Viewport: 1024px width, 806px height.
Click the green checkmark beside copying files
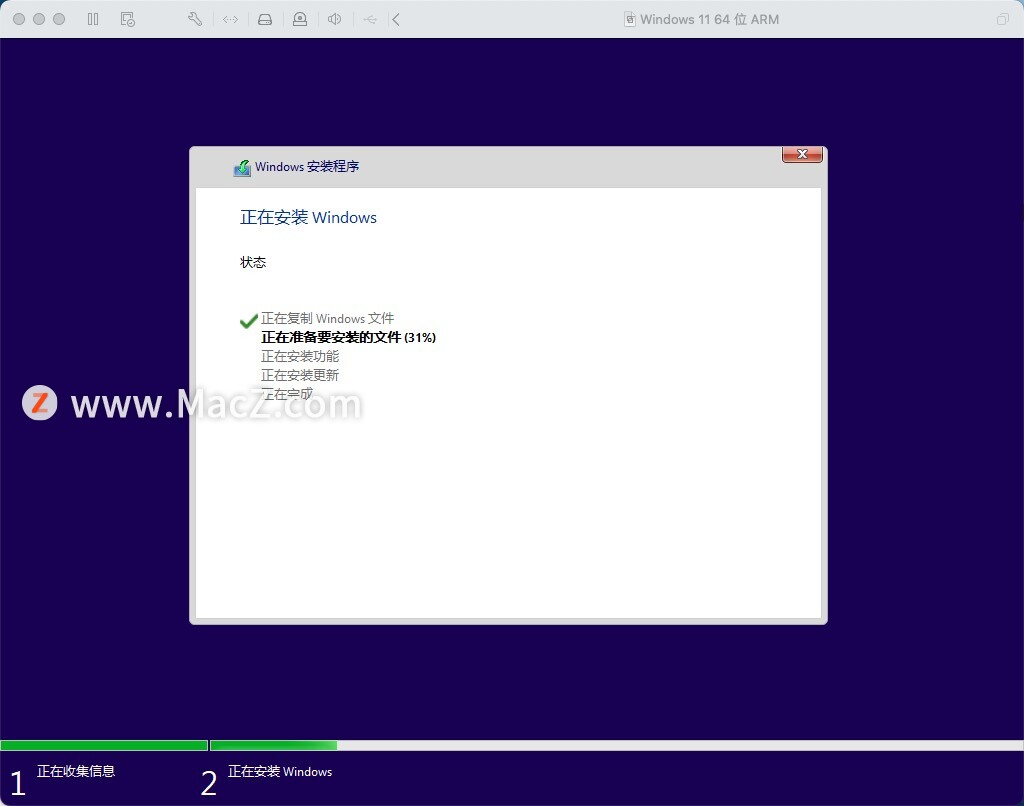click(x=248, y=320)
